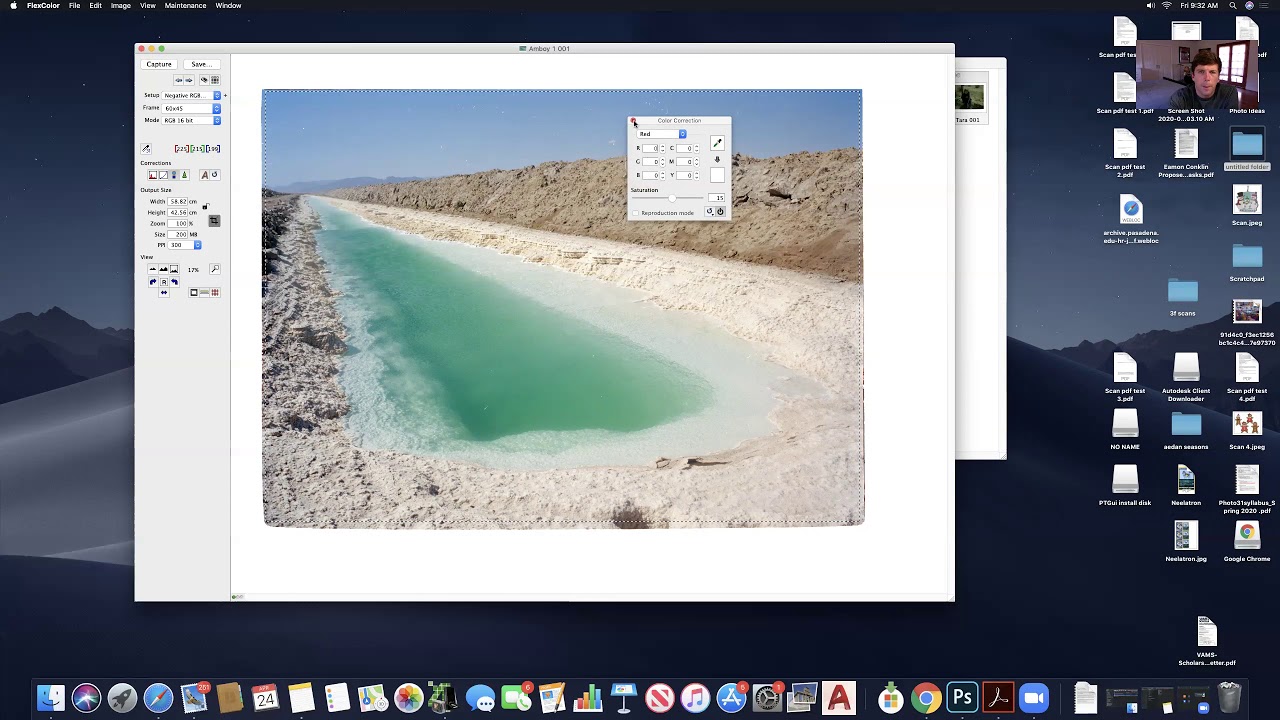The height and width of the screenshot is (720, 1280).
Task: Toggle the red grid overlay icon
Action: (x=215, y=292)
